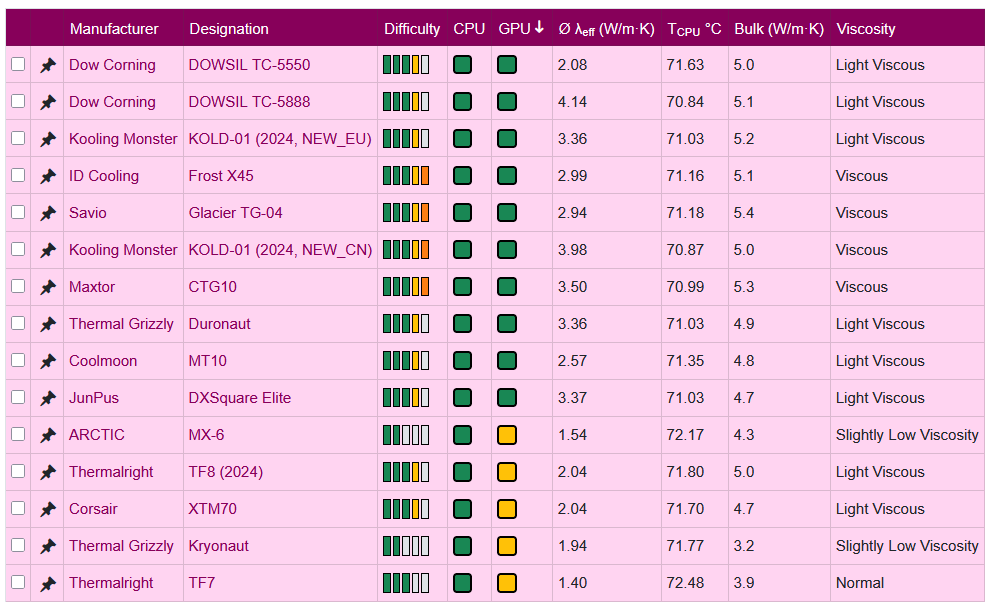Screen dimensions: 991x608
Task: Open the Kooling Monster KOLD-01 (2024, NEW_EU) link
Action: (x=279, y=139)
